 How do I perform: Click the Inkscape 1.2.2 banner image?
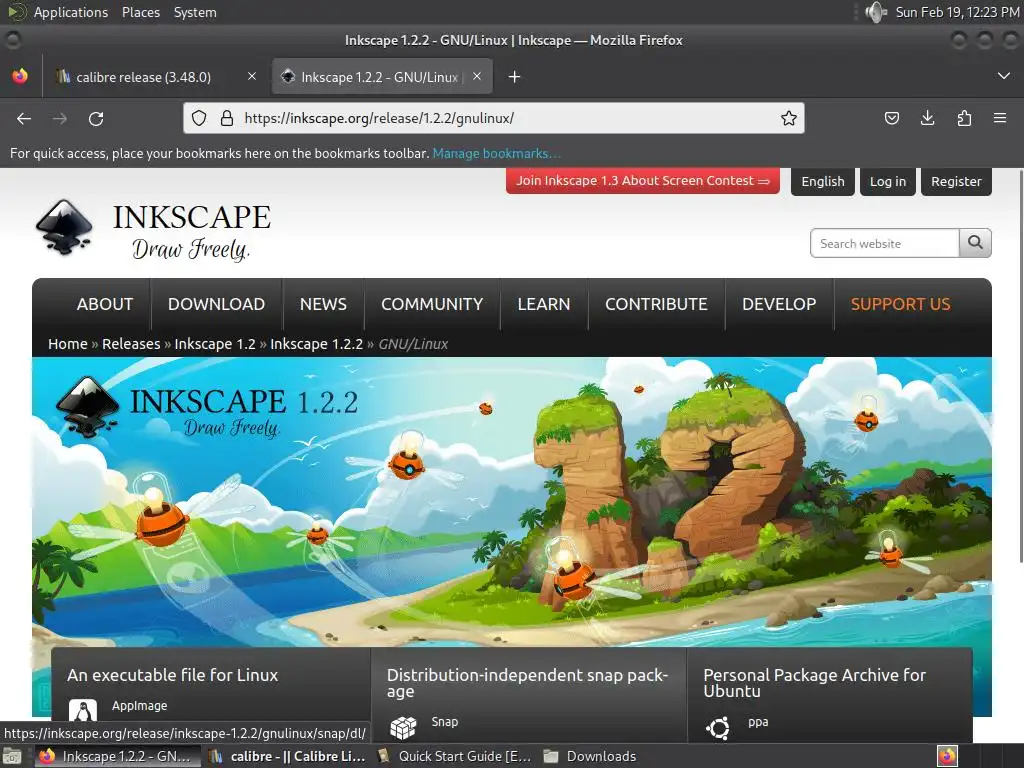pyautogui.click(x=512, y=502)
